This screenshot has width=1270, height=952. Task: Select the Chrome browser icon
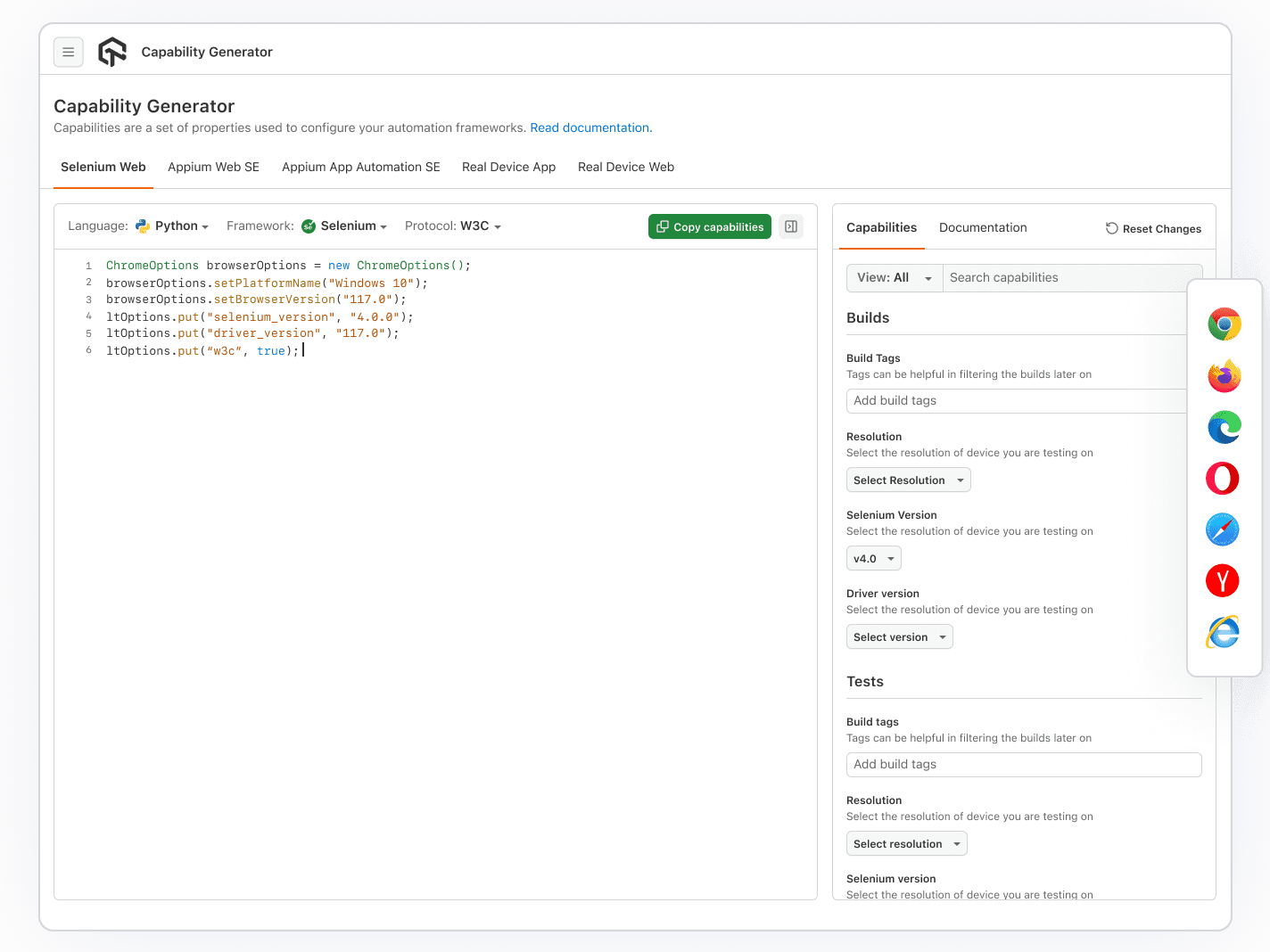(1223, 324)
